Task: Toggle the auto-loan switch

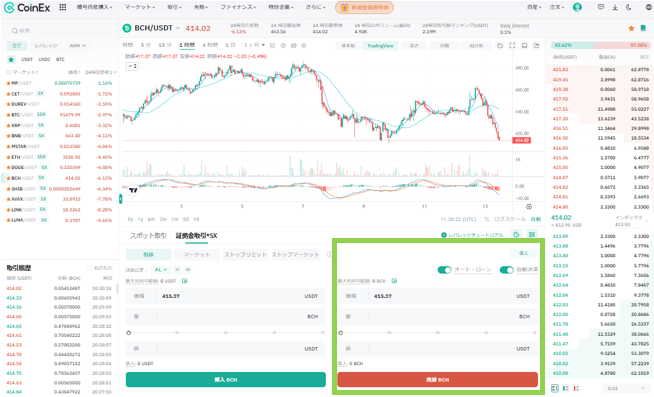Action: [444, 270]
